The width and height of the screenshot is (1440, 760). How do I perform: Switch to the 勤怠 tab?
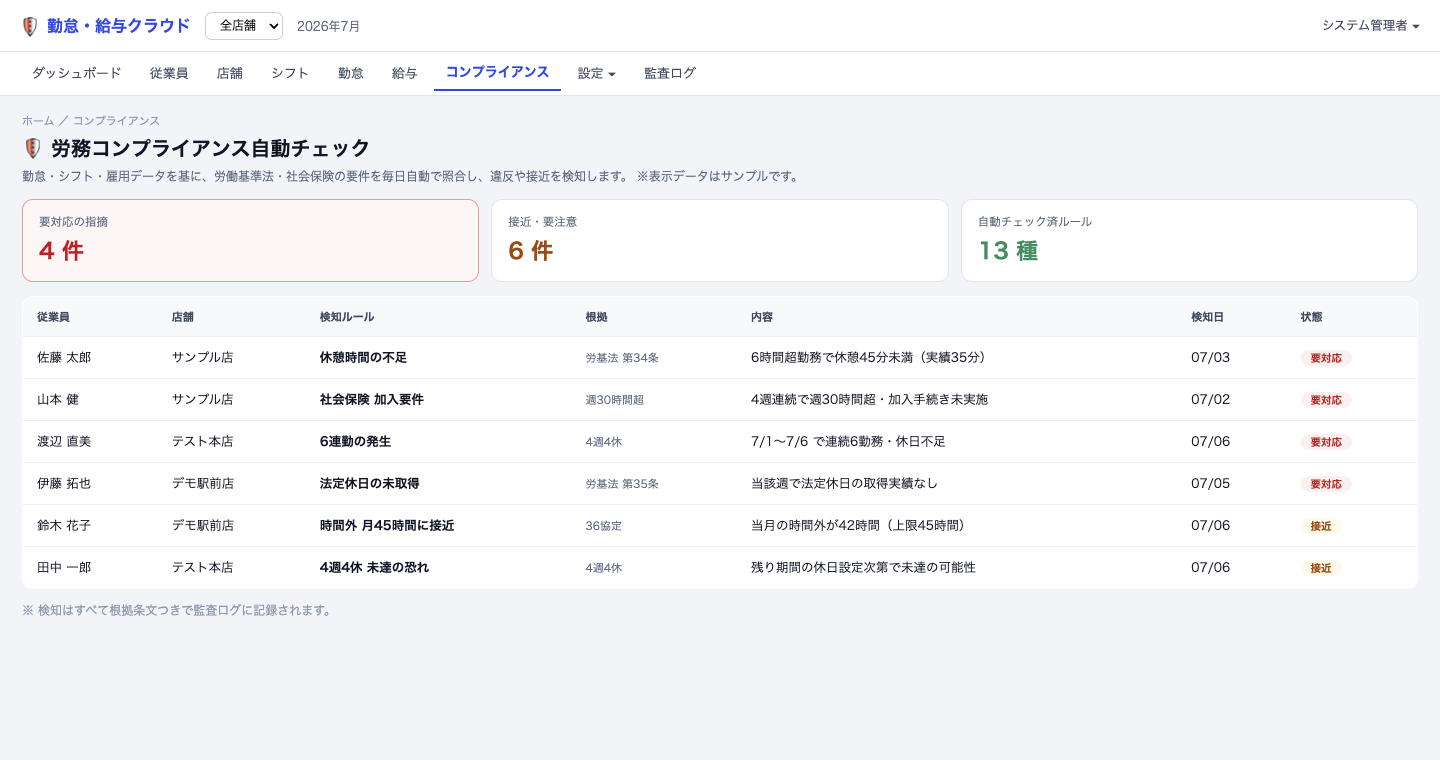[x=351, y=73]
